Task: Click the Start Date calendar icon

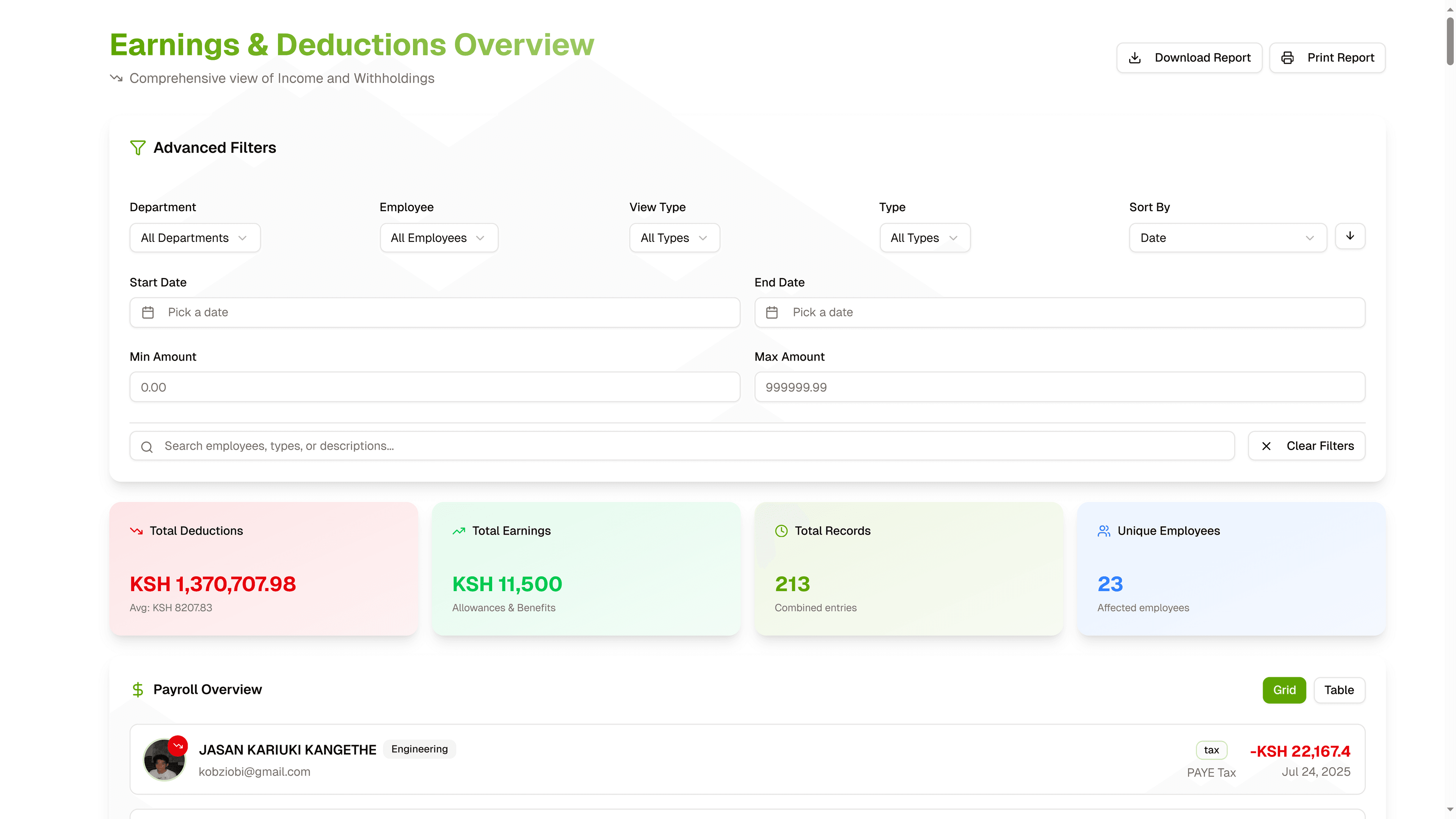Action: (x=148, y=312)
